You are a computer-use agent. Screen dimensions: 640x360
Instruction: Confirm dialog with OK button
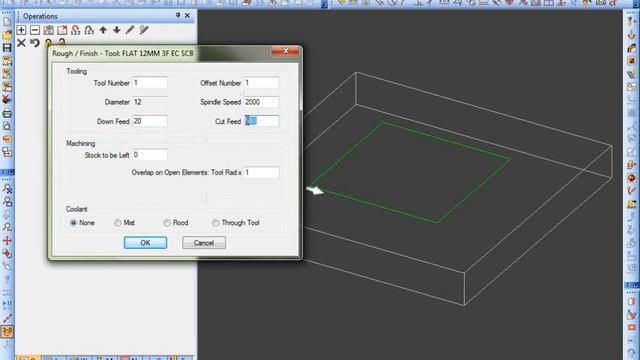(x=145, y=243)
